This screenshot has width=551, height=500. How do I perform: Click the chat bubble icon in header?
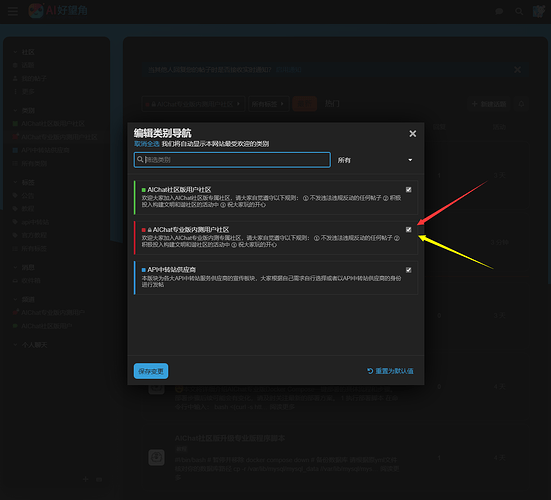click(499, 12)
